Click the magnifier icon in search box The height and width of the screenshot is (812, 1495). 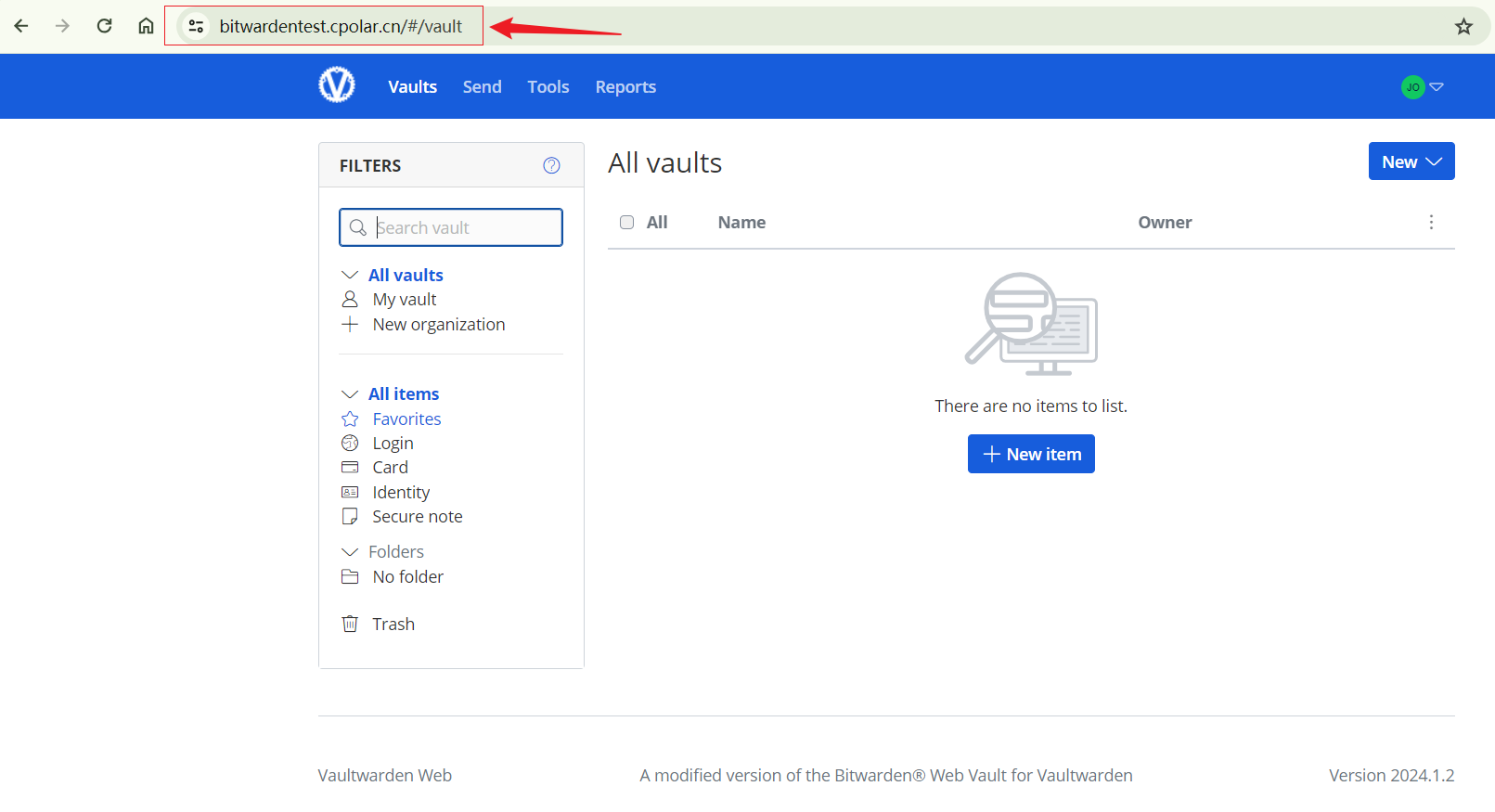coord(357,227)
